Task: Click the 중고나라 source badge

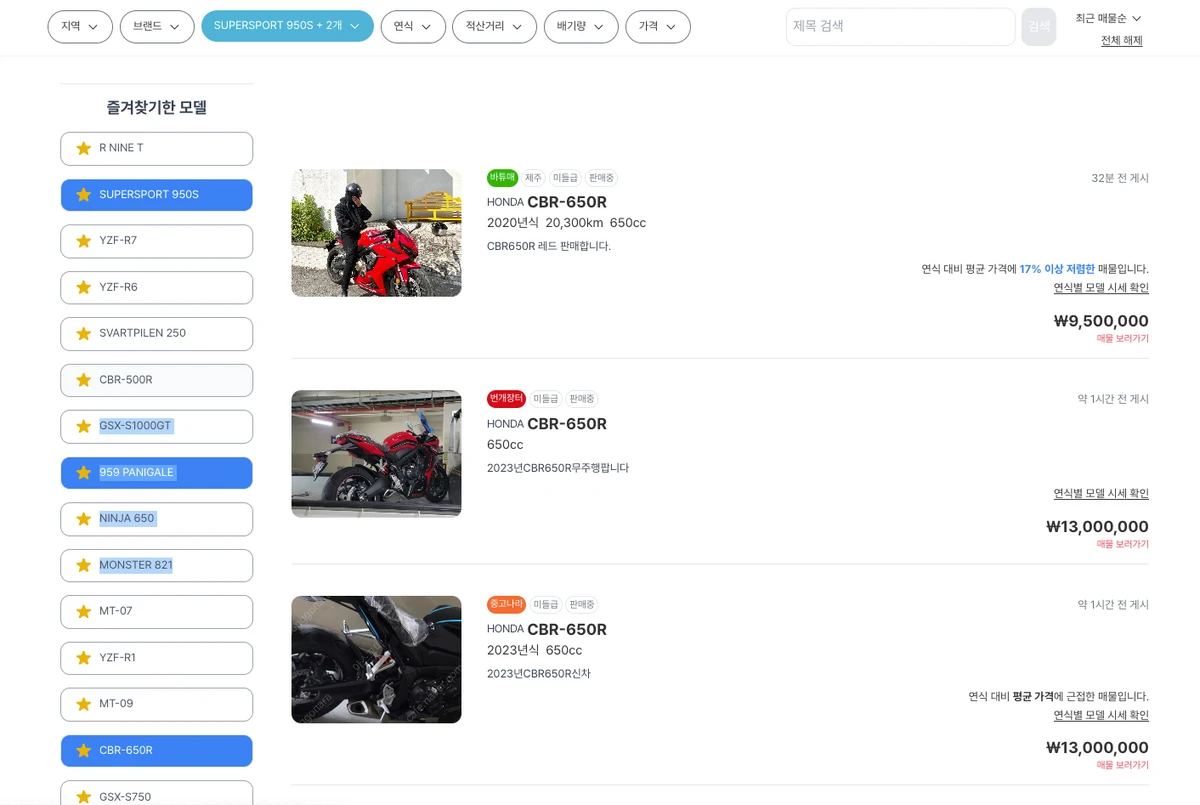Action: click(x=506, y=605)
